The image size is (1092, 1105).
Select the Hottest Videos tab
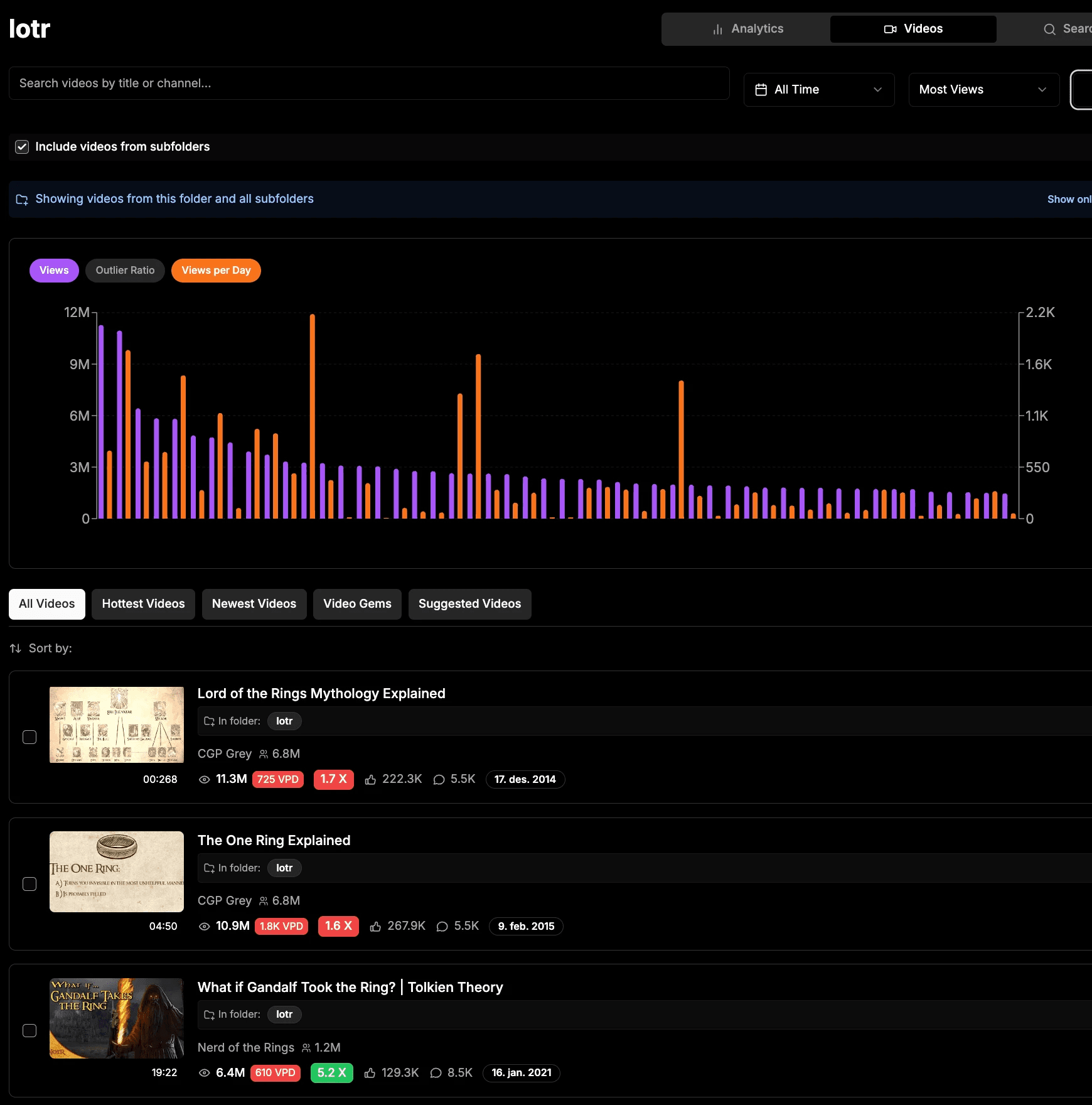click(143, 604)
